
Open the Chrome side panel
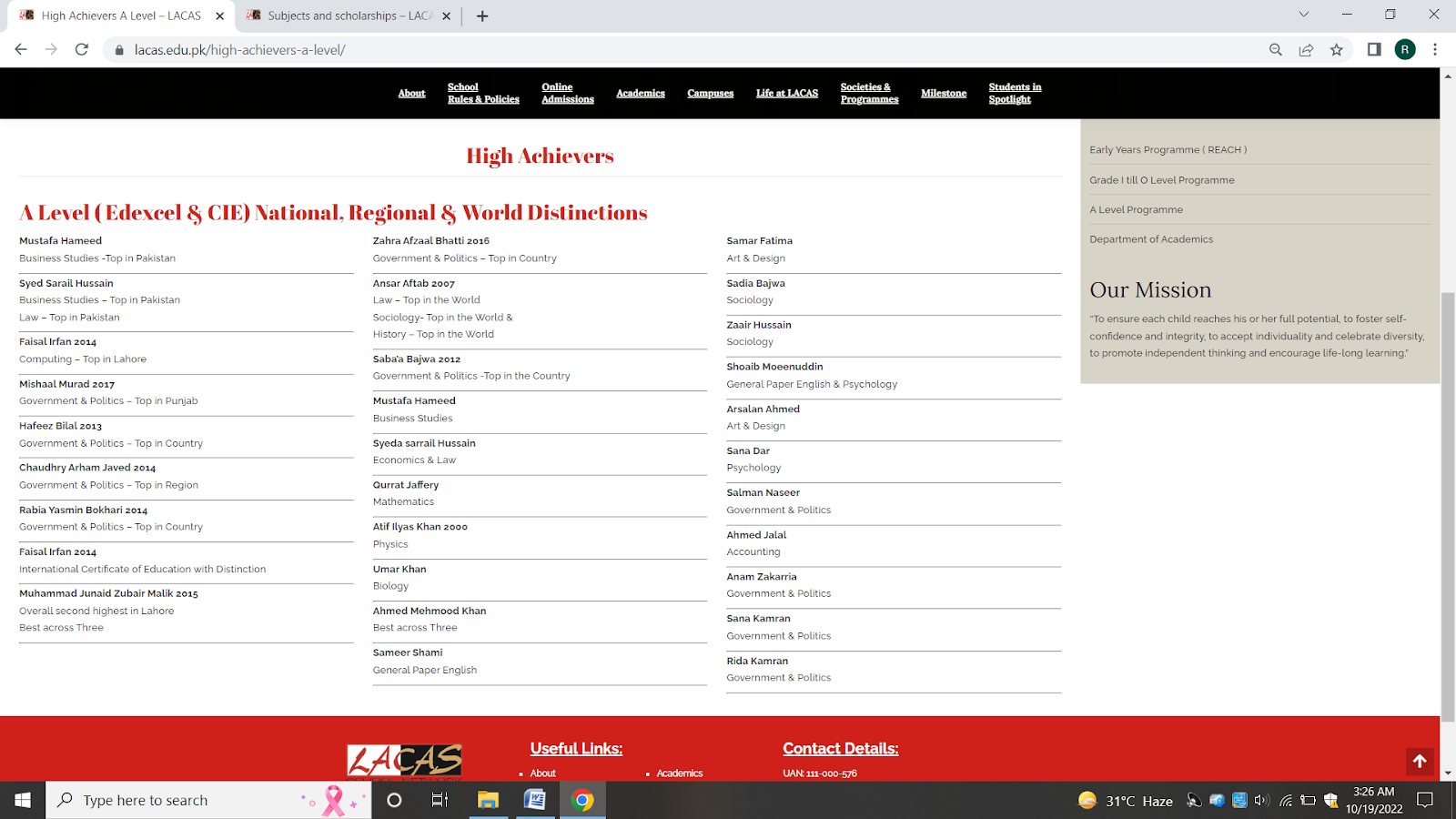[x=1374, y=50]
